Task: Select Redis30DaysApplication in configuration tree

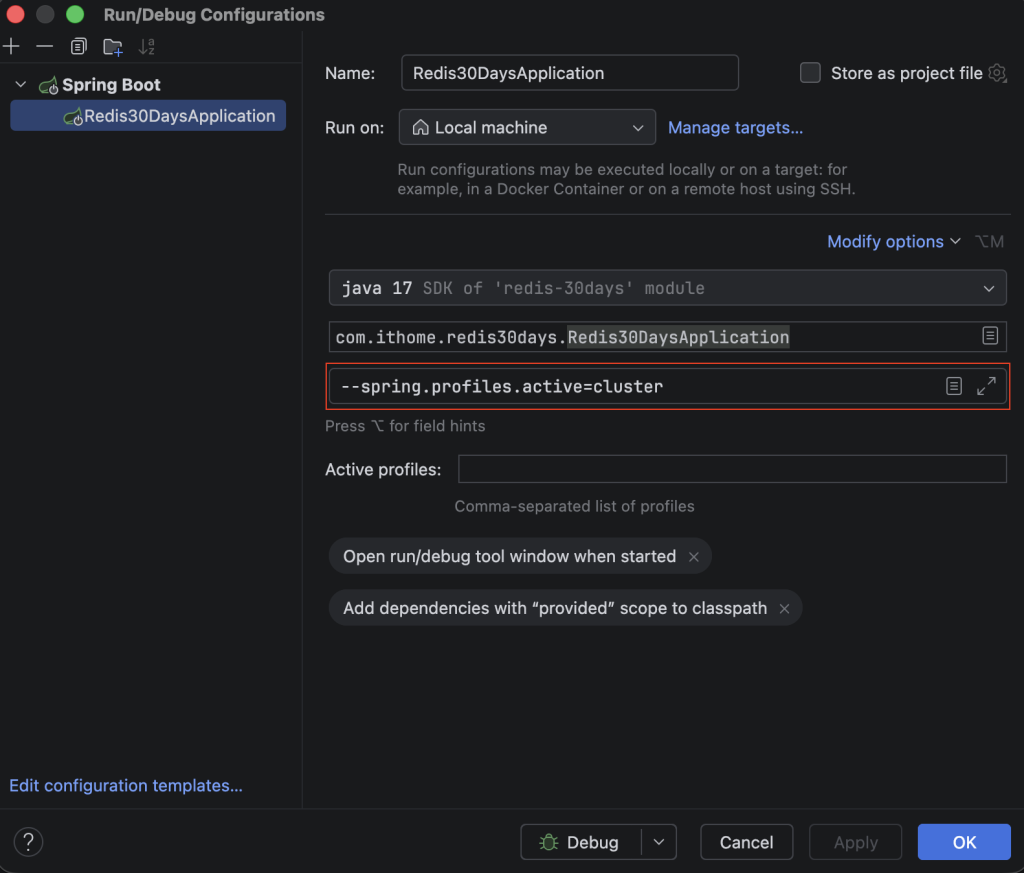Action: tap(148, 116)
